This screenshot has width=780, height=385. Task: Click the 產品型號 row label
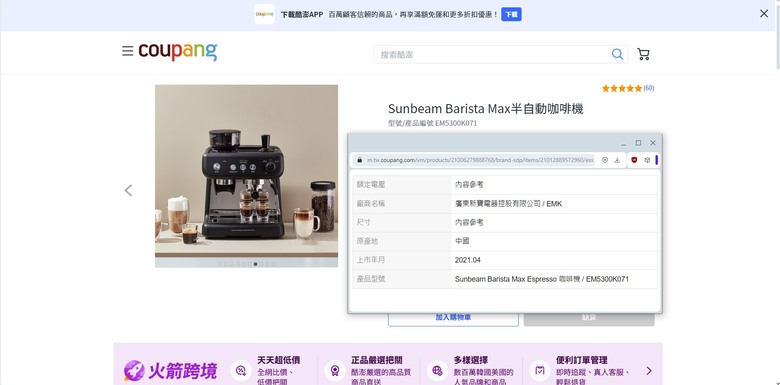(x=371, y=279)
